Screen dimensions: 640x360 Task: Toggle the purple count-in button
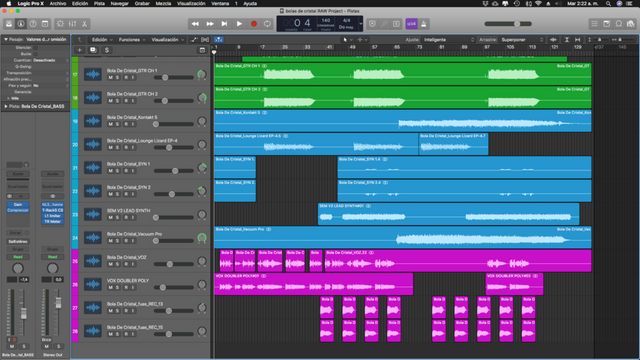(411, 24)
